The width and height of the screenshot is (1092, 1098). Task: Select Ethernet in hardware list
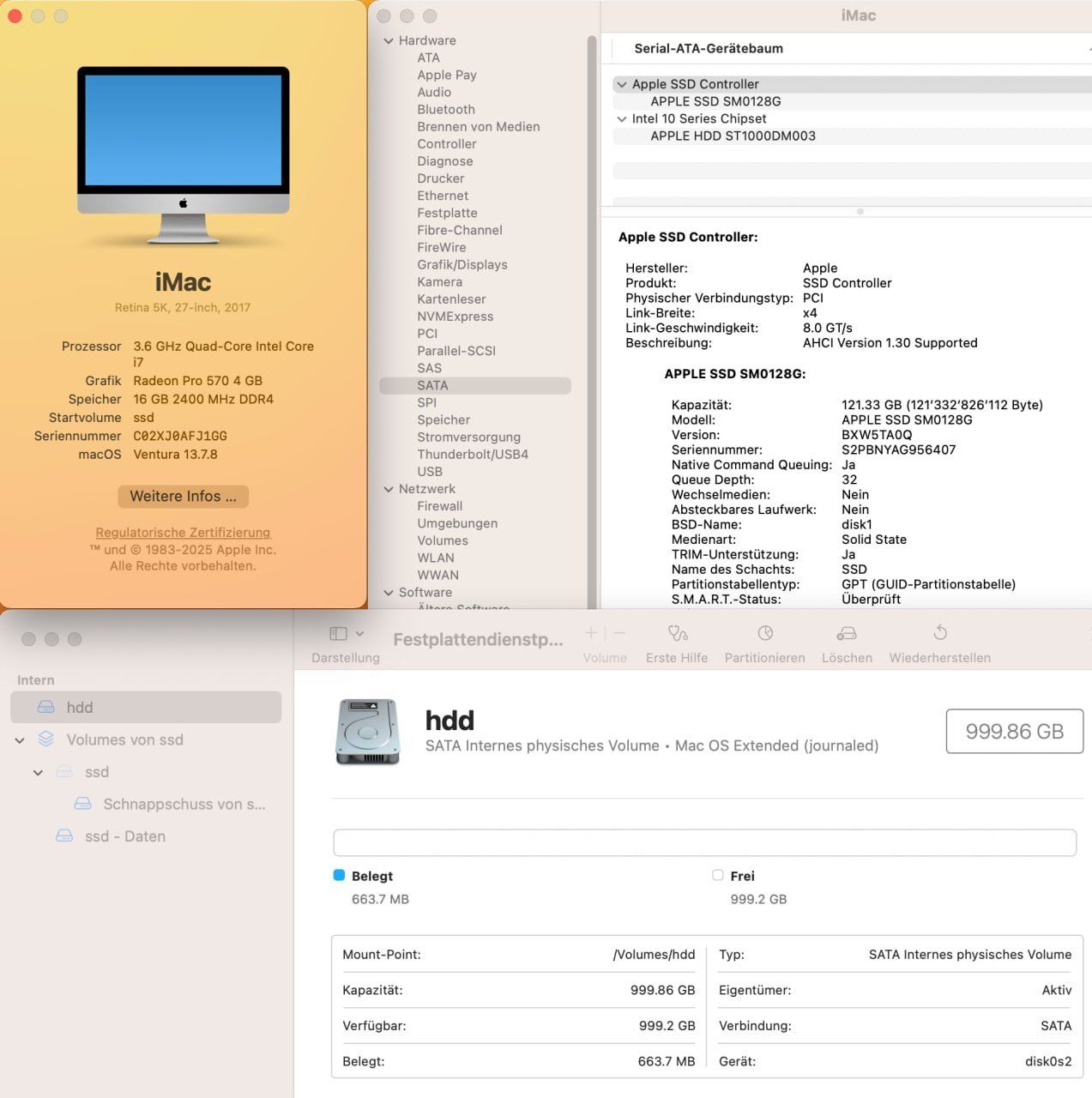pos(443,196)
